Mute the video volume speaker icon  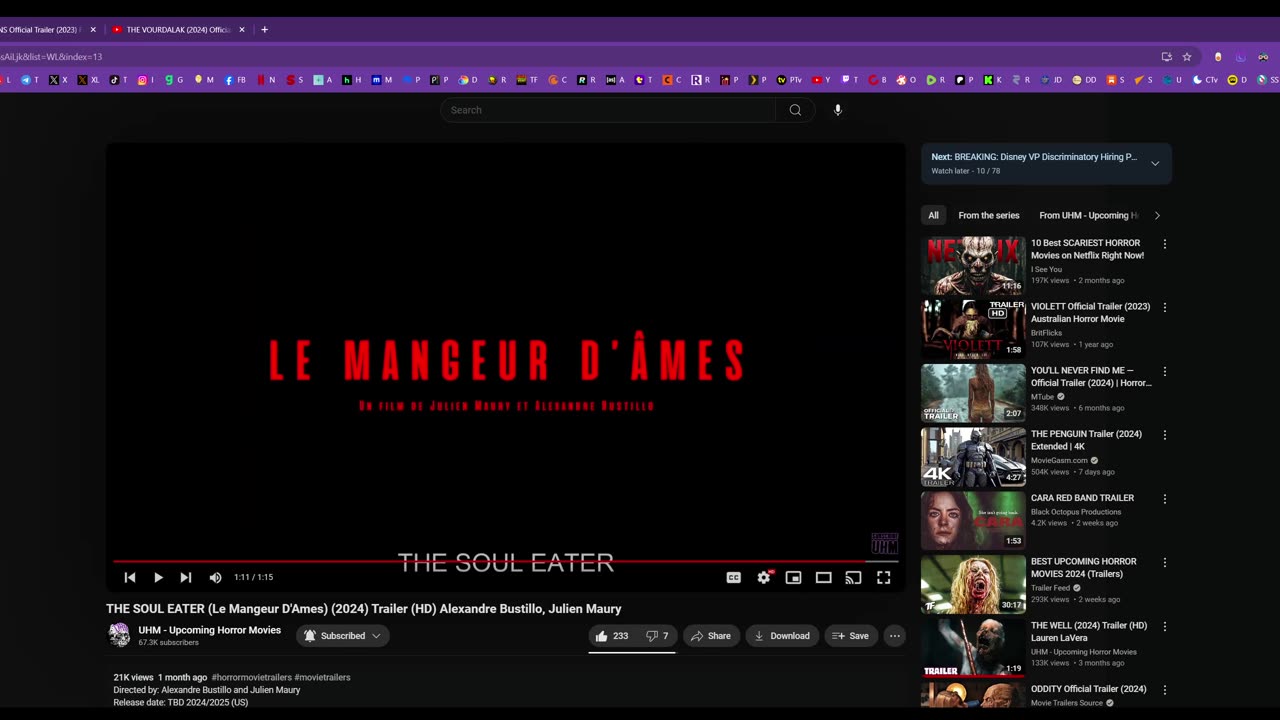pos(215,577)
